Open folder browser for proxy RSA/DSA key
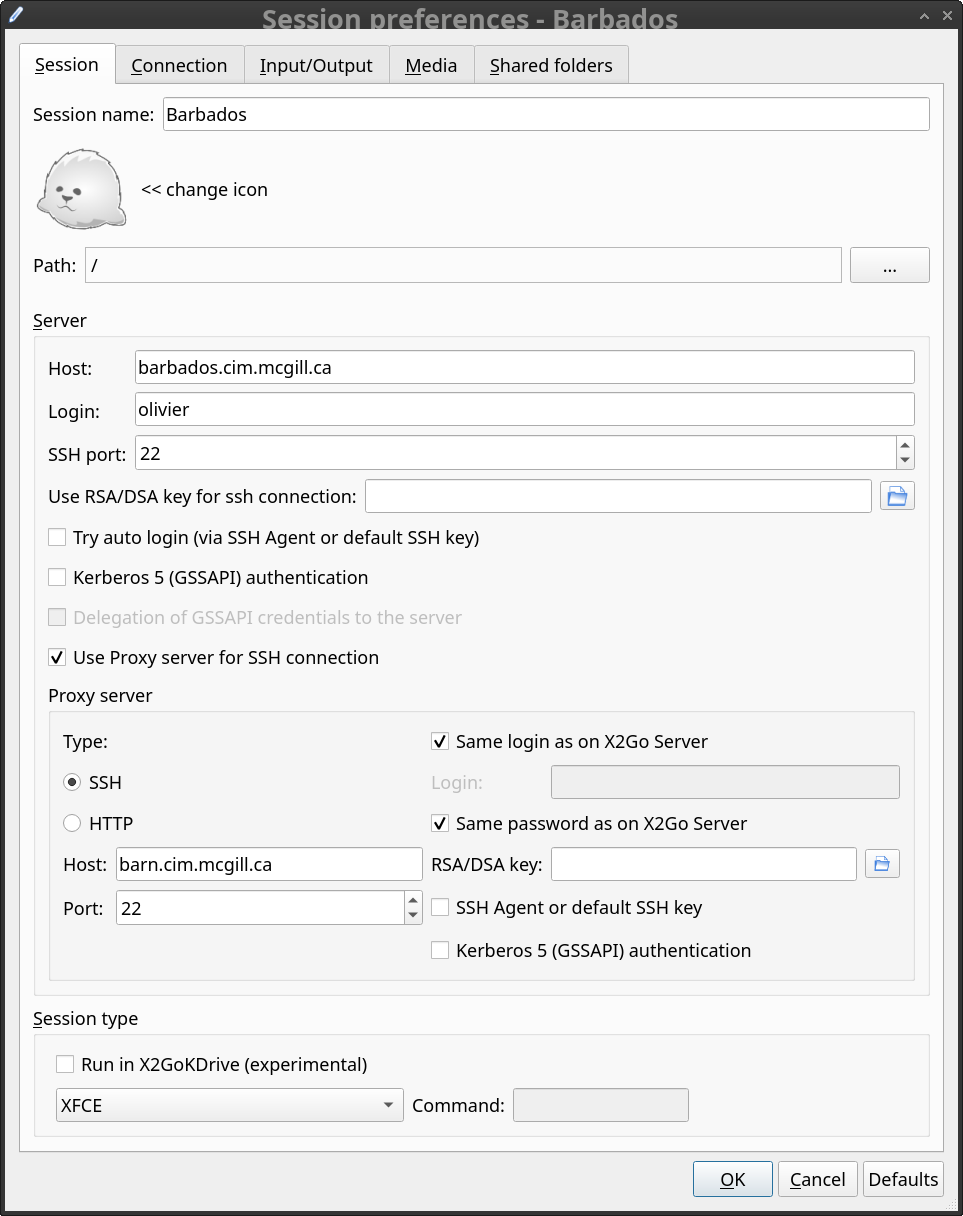 click(x=881, y=864)
